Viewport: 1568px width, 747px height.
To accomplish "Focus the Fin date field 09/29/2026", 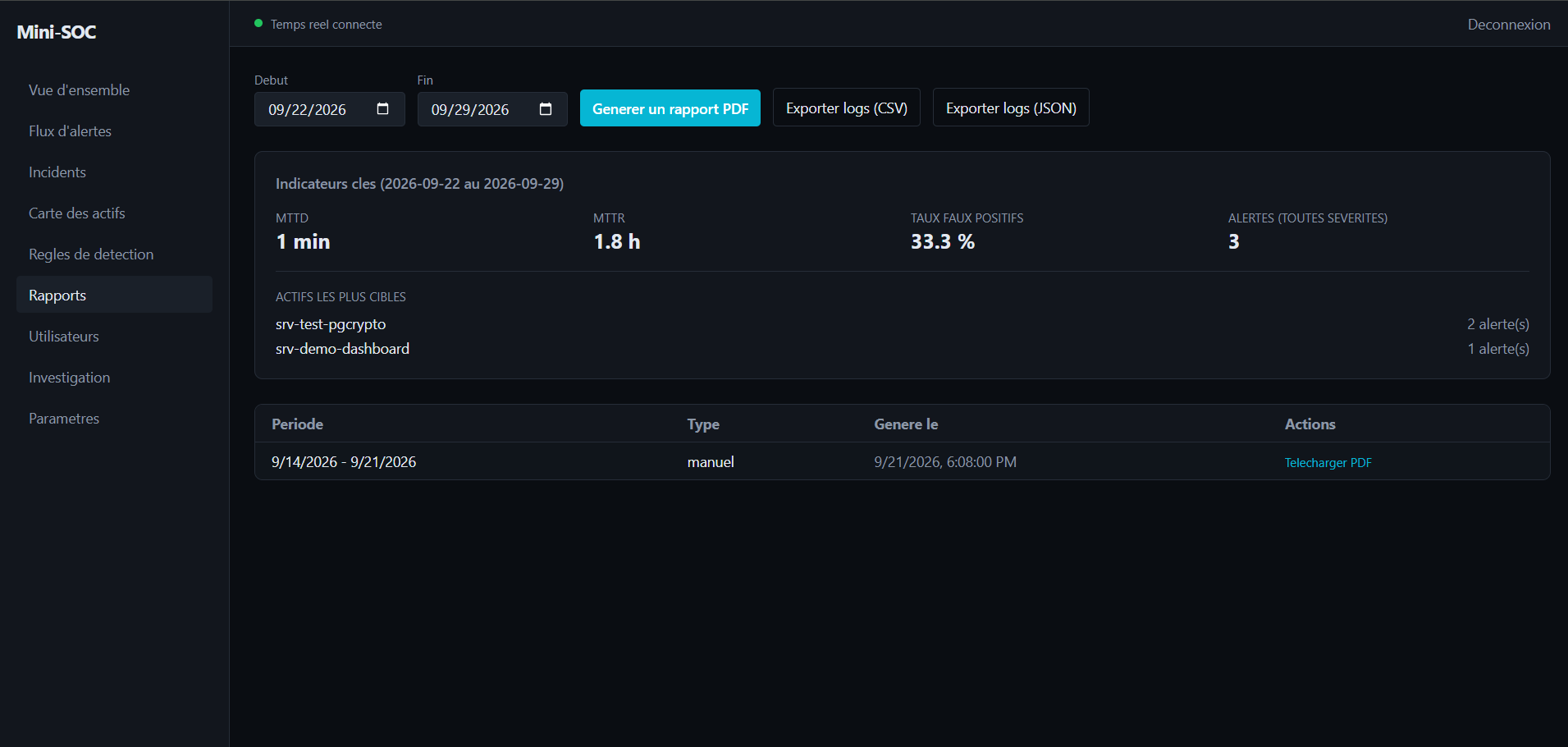I will click(492, 109).
